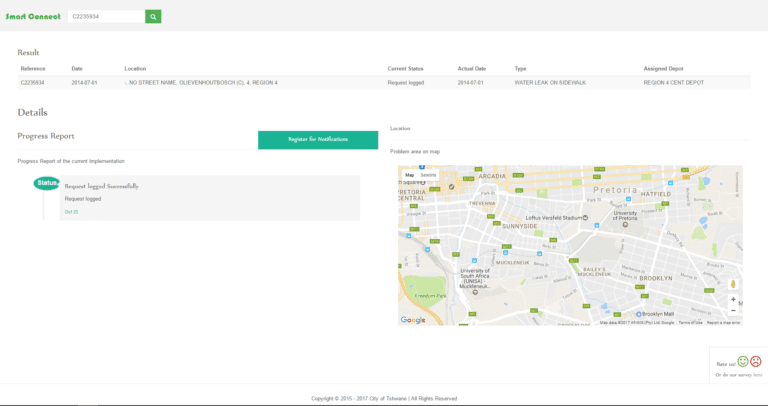The width and height of the screenshot is (768, 406).
Task: Focus the reference number search field
Action: [x=106, y=17]
